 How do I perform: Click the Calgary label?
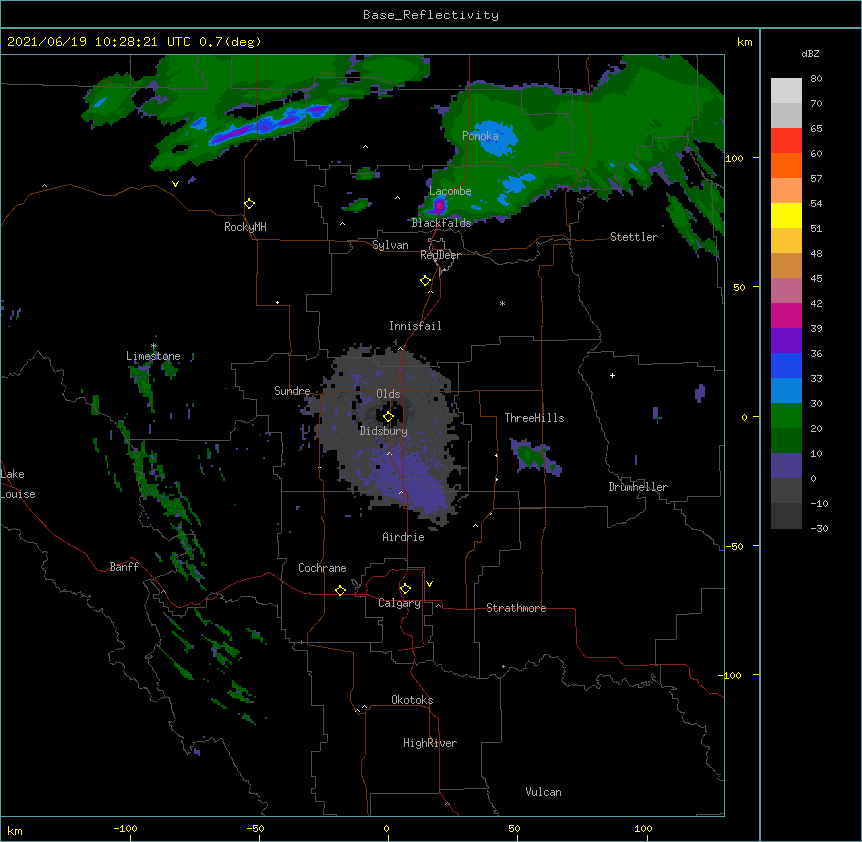400,603
